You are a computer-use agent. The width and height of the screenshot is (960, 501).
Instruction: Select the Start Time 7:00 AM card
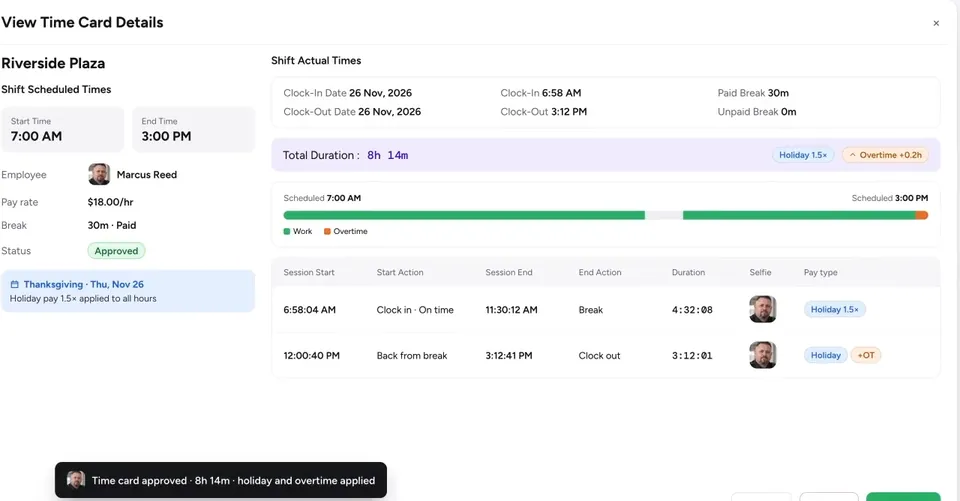tap(62, 129)
